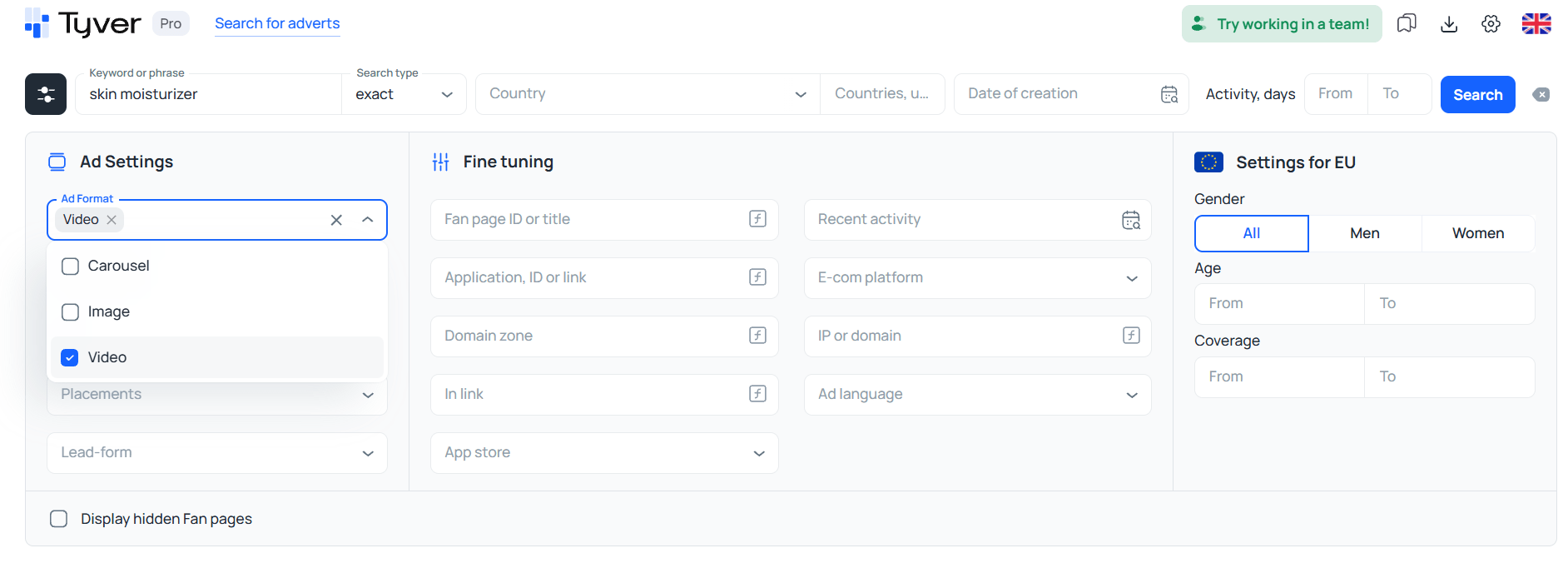Open the Country dropdown

(648, 94)
